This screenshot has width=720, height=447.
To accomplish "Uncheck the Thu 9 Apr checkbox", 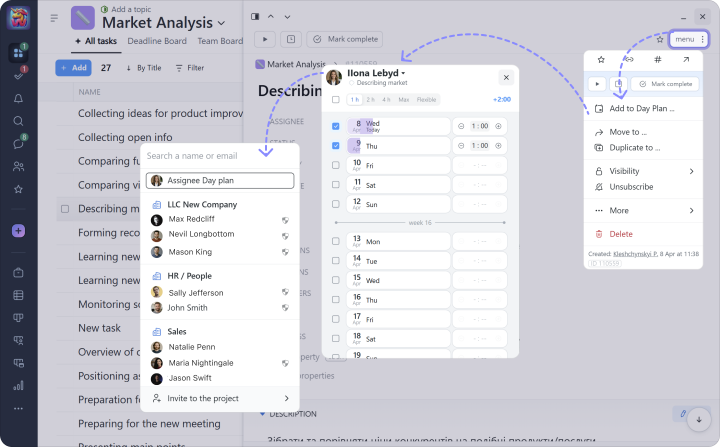I will click(335, 145).
